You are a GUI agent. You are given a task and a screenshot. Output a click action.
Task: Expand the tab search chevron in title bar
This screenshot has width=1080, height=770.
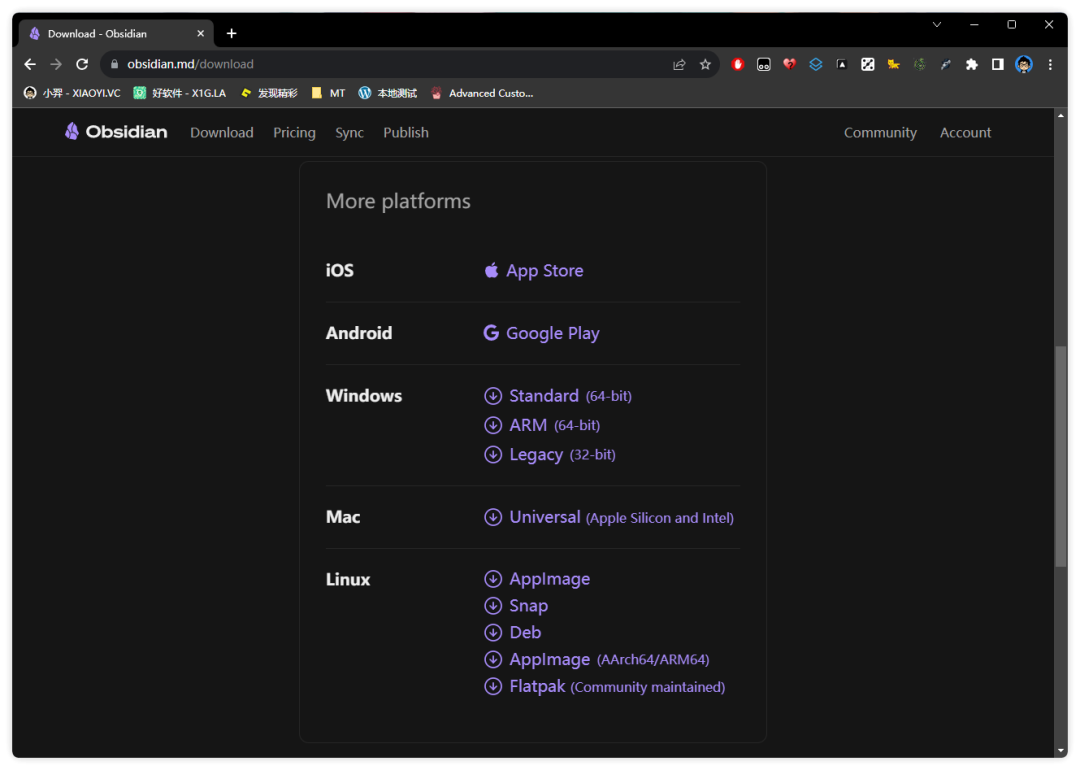[937, 25]
